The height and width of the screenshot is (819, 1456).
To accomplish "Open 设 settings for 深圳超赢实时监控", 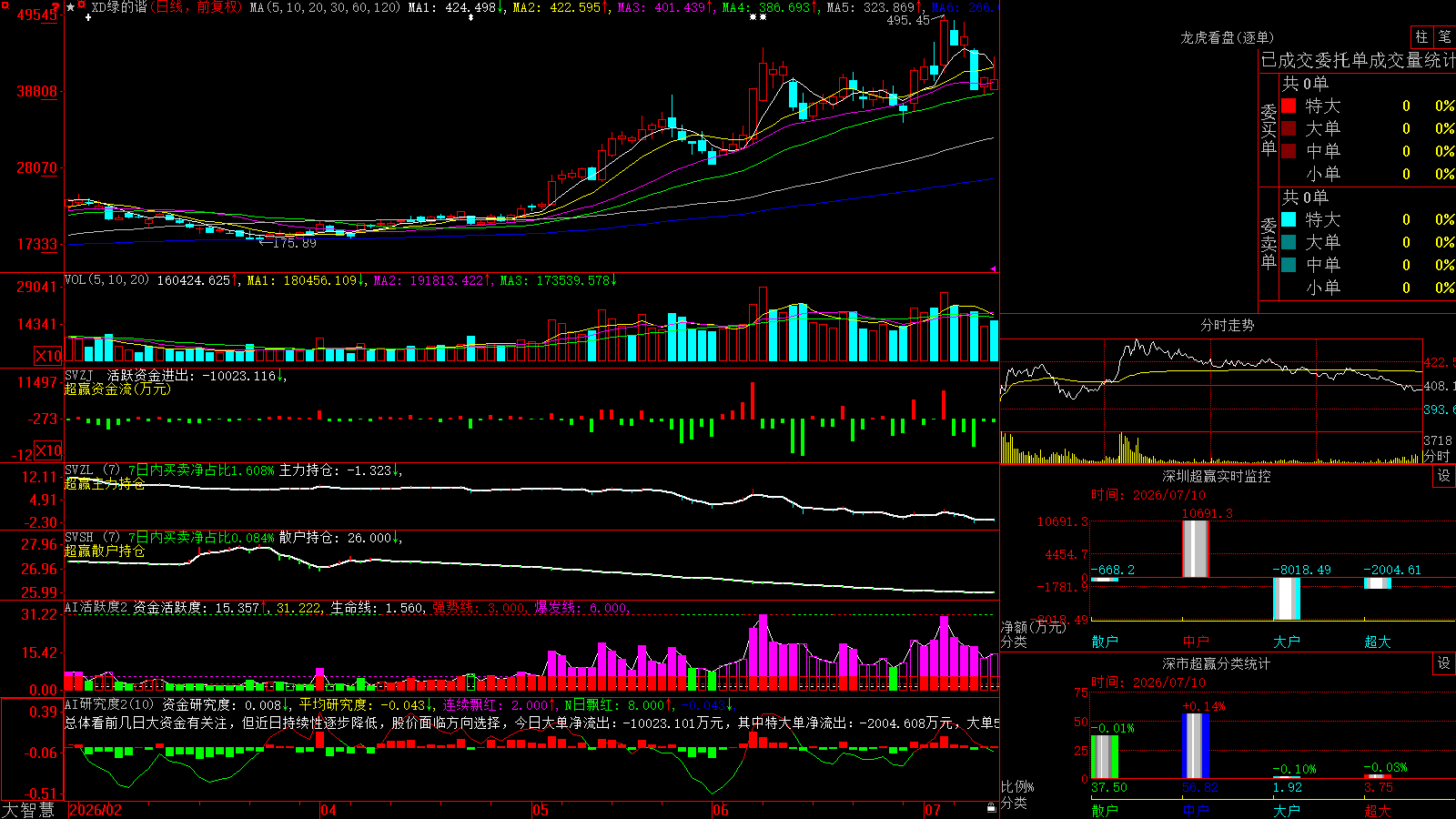I will click(1444, 476).
